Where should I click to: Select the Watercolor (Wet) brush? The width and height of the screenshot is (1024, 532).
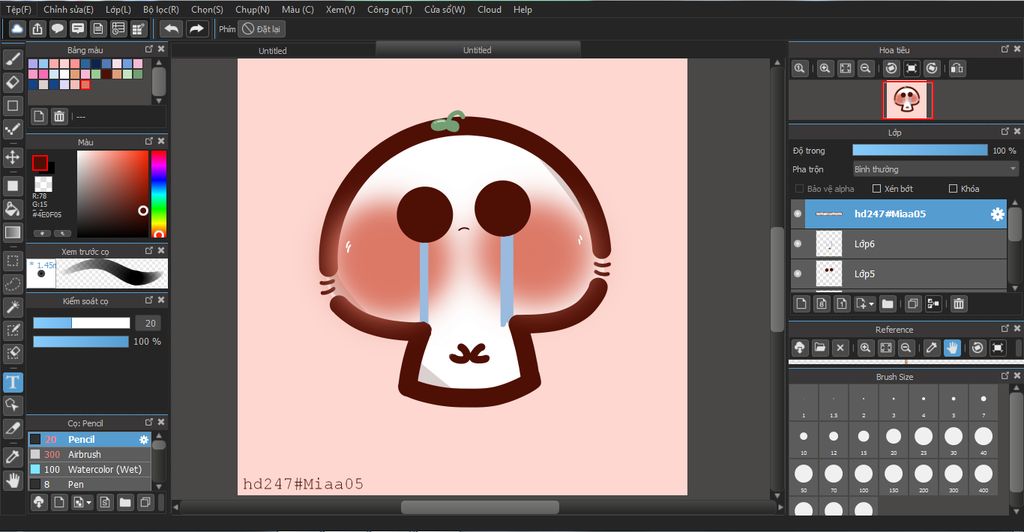pyautogui.click(x=89, y=469)
